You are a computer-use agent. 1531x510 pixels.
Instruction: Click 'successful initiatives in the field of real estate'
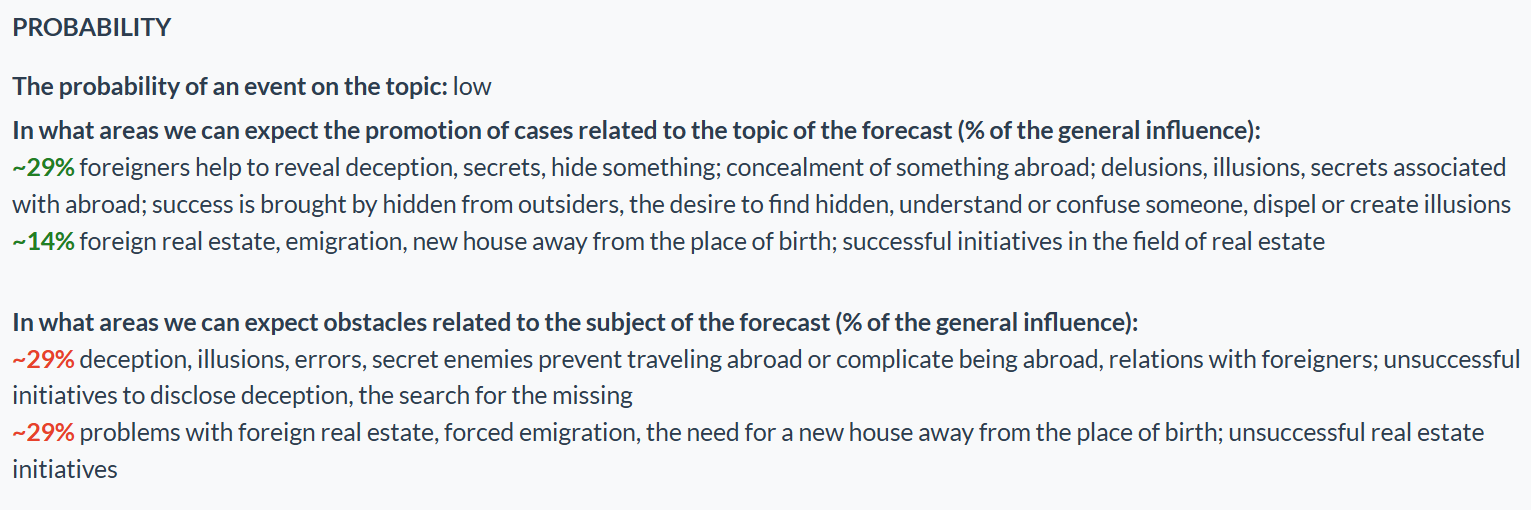(x=1083, y=242)
